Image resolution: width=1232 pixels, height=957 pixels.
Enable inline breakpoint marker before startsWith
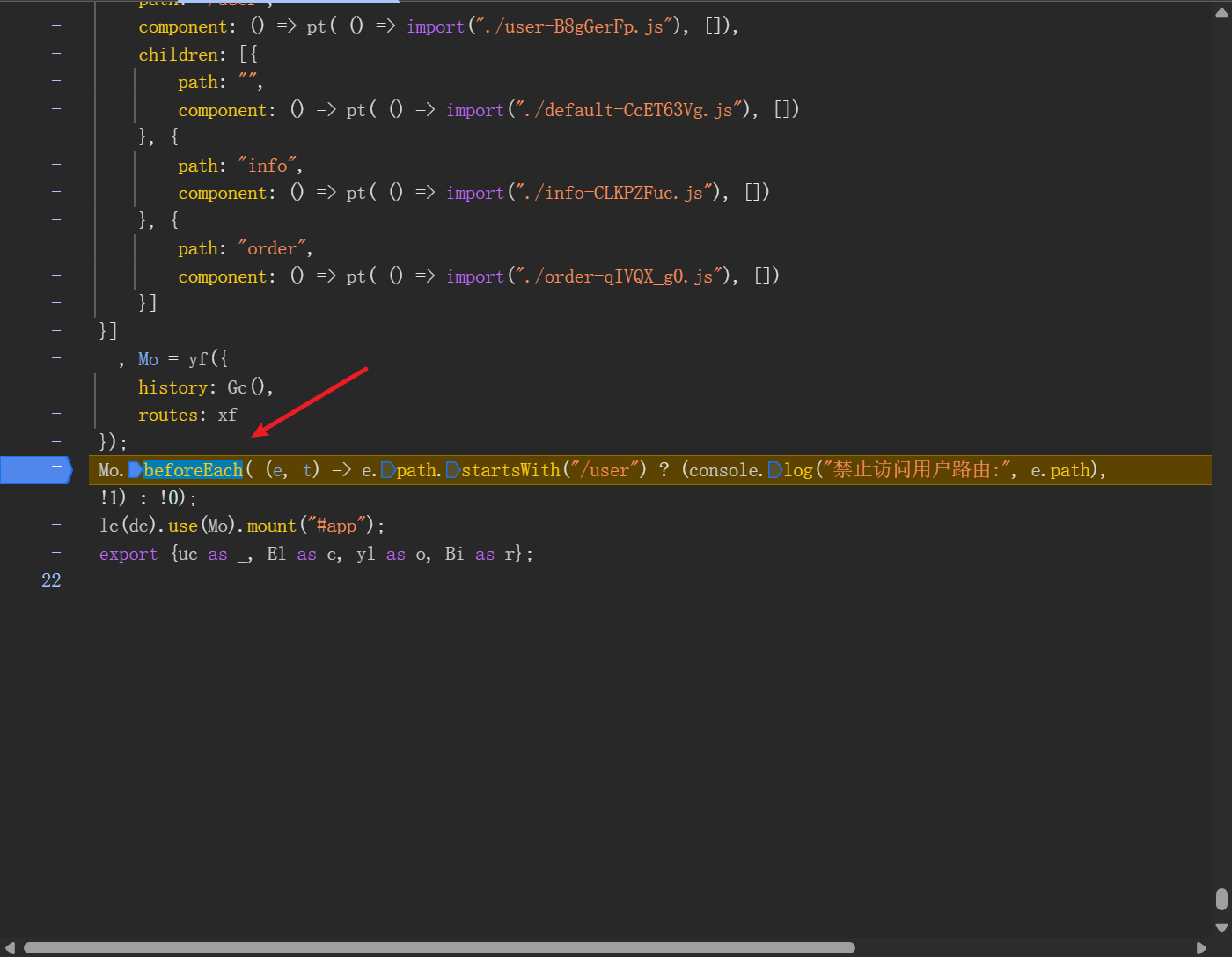point(452,470)
